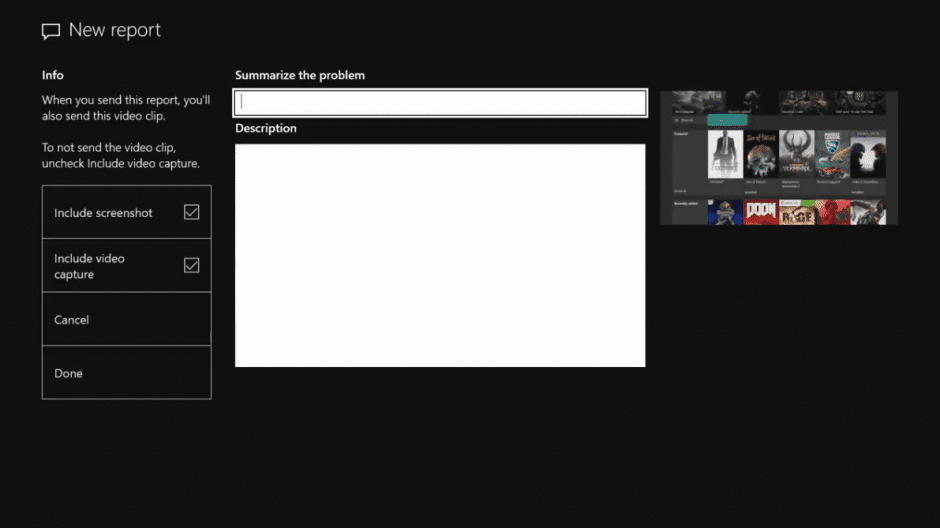Click the Hitman cover in the screenshot preview

tap(725, 154)
